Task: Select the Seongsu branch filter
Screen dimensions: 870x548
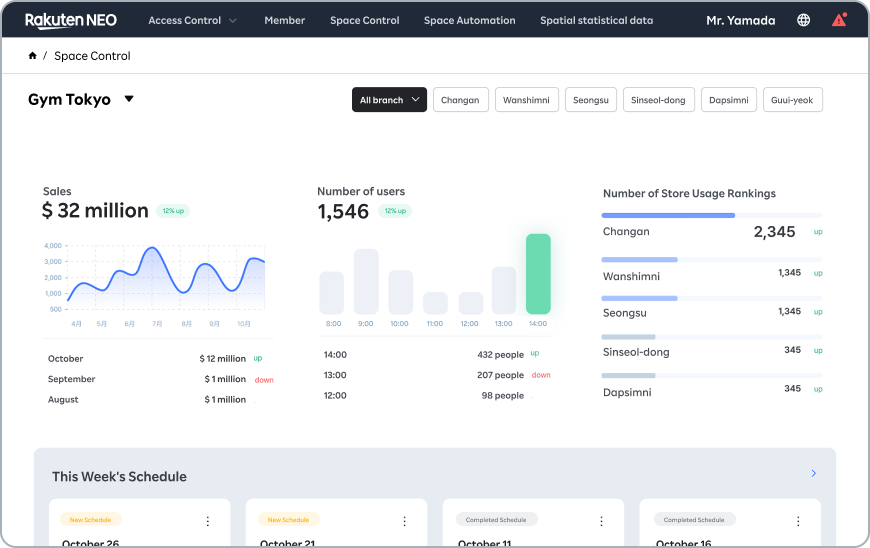Action: (591, 100)
